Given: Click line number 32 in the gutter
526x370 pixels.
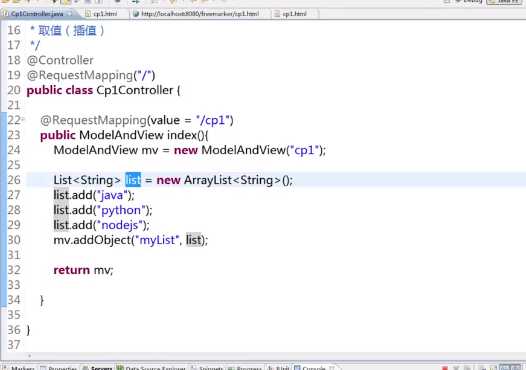Looking at the screenshot, I should [14, 270].
